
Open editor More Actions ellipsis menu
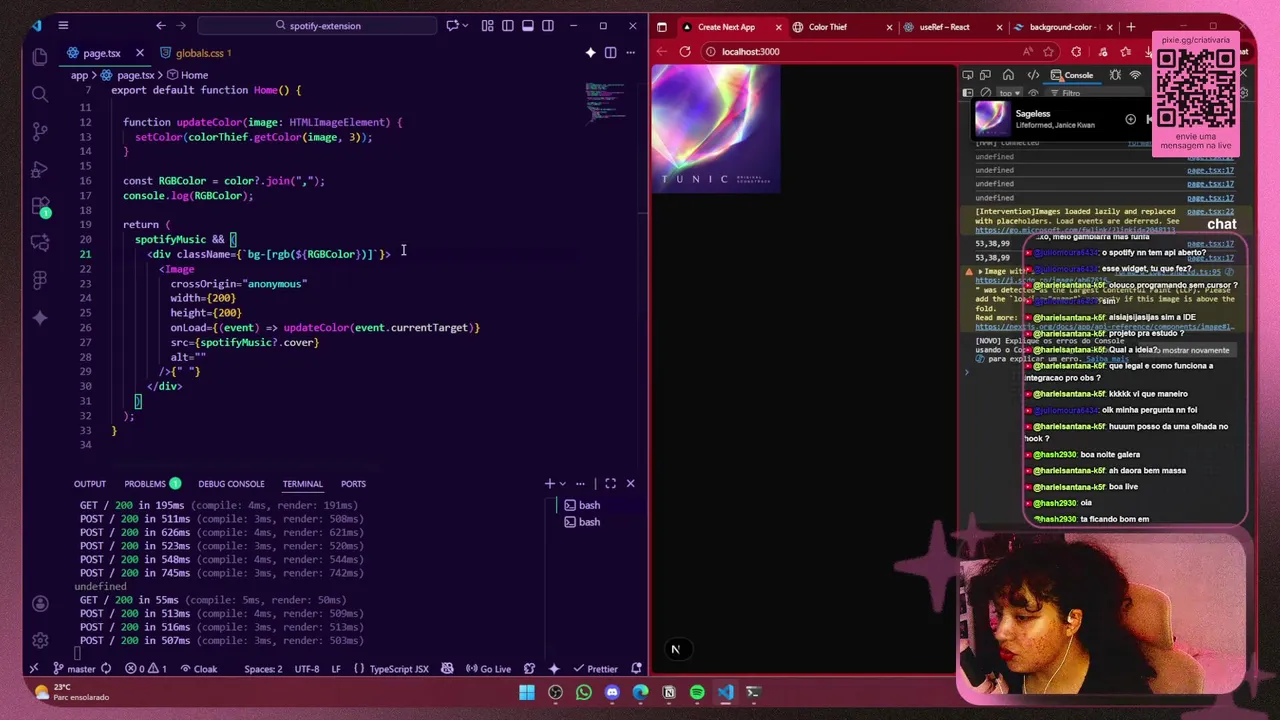(x=631, y=53)
